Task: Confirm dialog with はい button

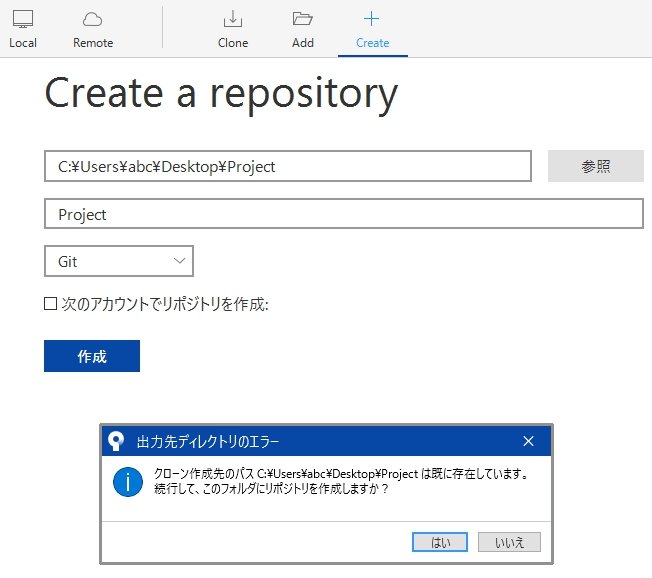Action: (440, 542)
